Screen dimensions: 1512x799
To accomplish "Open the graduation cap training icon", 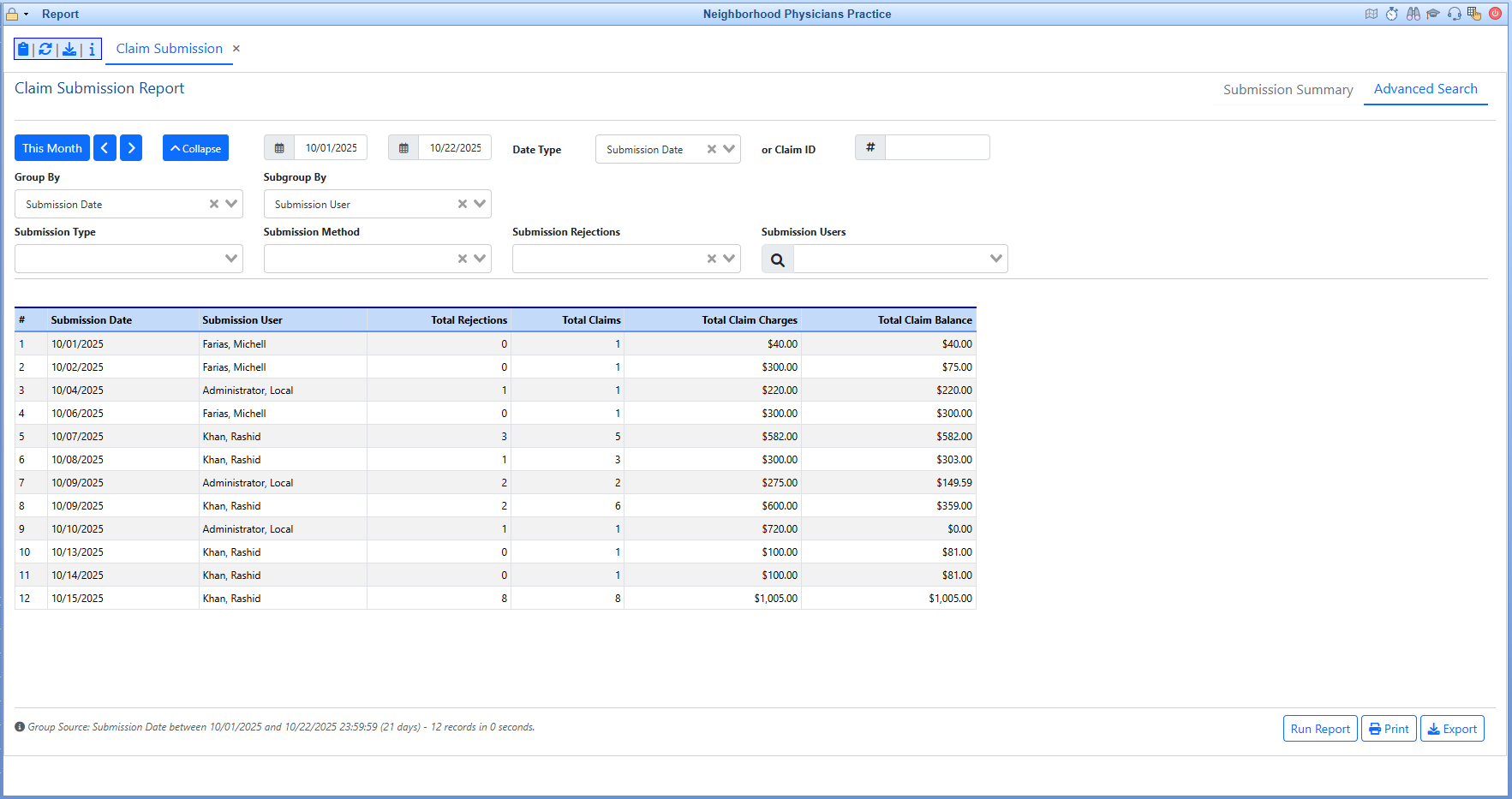I will coord(1433,14).
